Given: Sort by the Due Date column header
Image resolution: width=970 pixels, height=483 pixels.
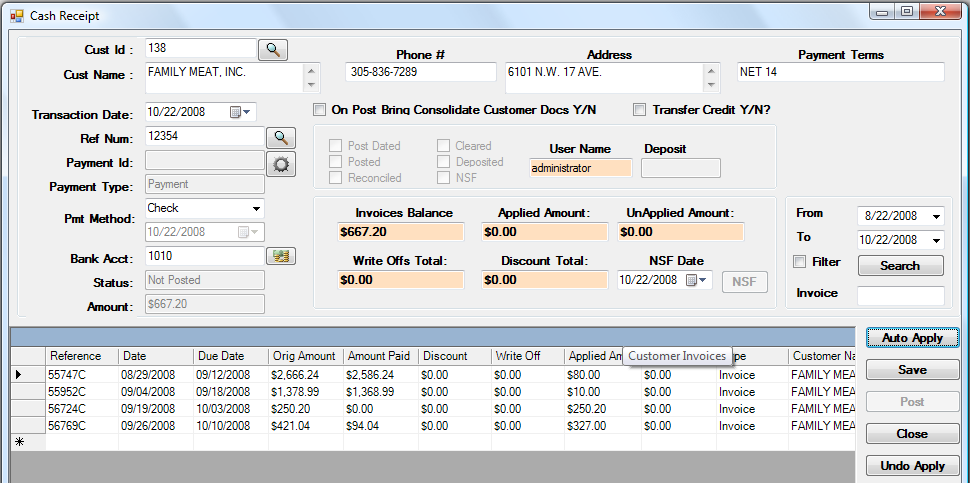Looking at the screenshot, I should pyautogui.click(x=230, y=356).
